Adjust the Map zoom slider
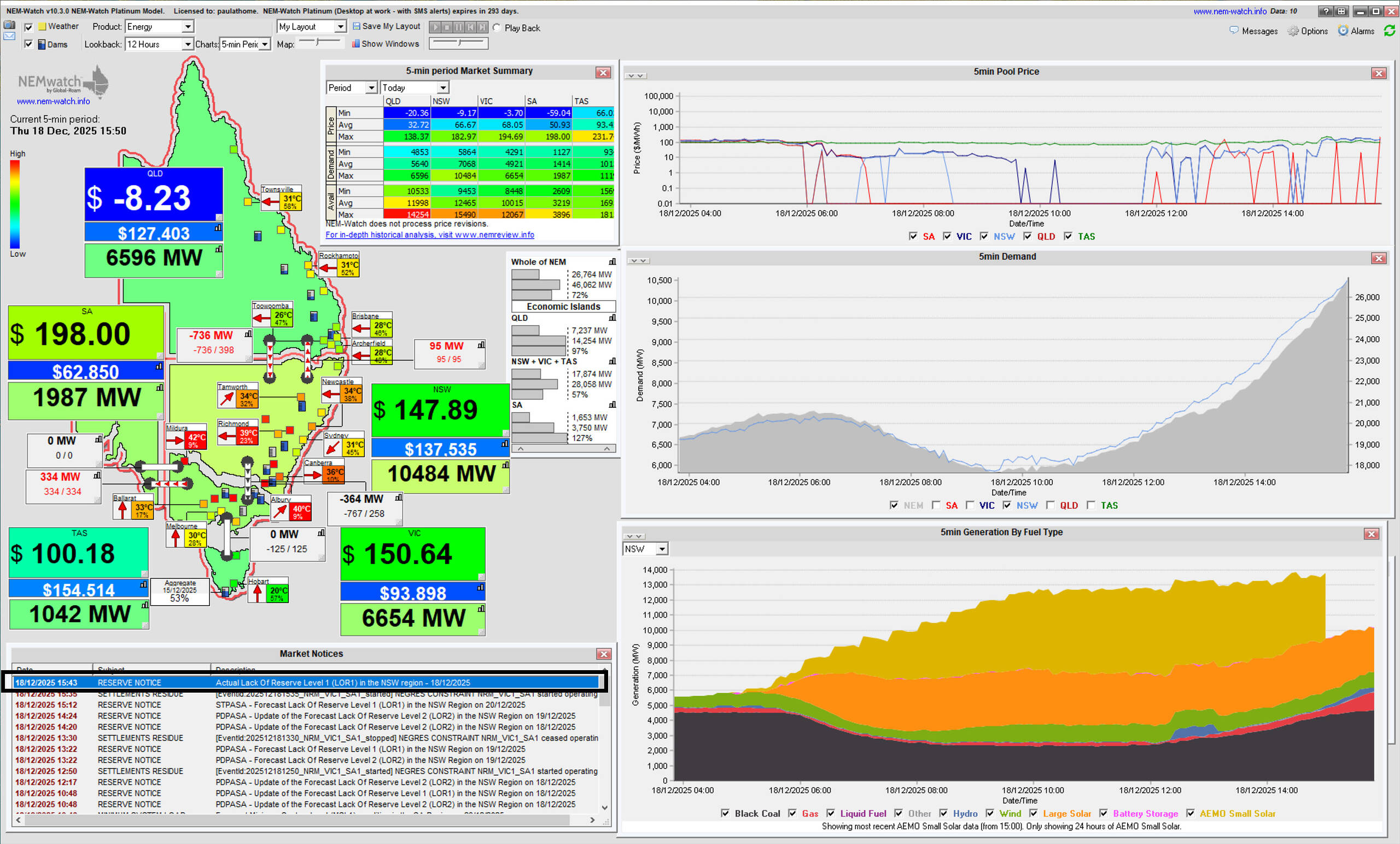Viewport: 1400px width, 844px height. coord(318,42)
